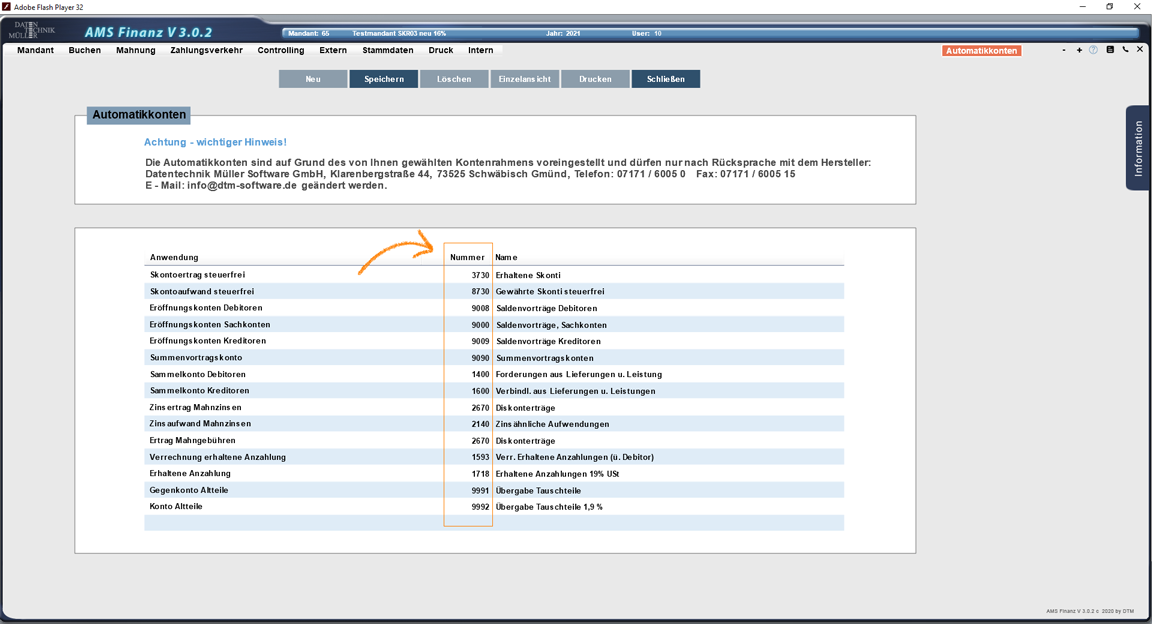Click the plus zoom-in icon

(x=1079, y=50)
